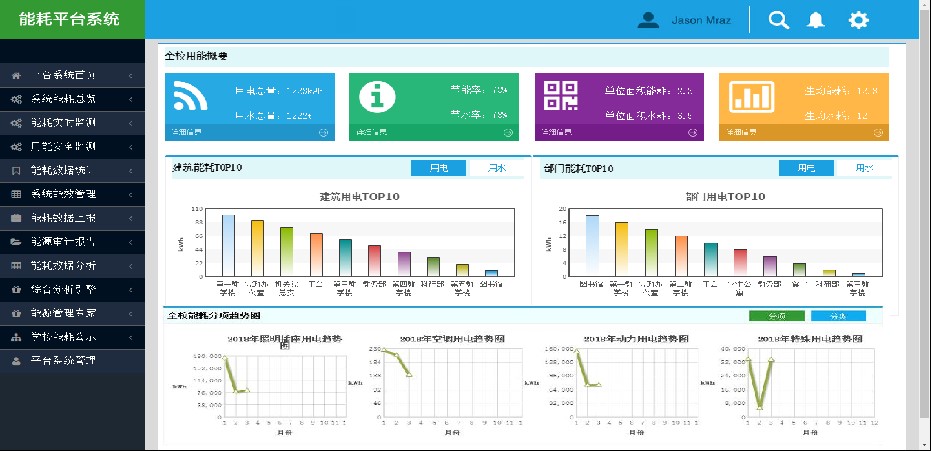Click the QR code icon on purple card
This screenshot has height=451, width=931.
[560, 96]
